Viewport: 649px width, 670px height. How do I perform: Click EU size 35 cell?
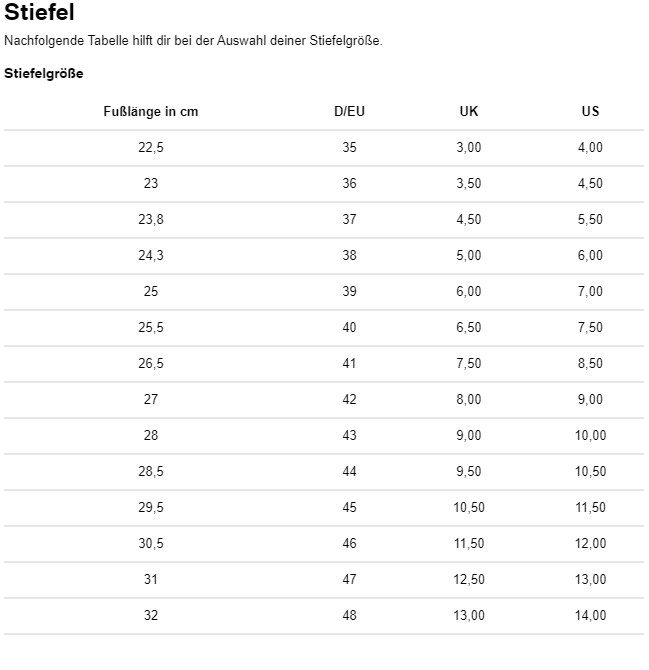click(349, 147)
